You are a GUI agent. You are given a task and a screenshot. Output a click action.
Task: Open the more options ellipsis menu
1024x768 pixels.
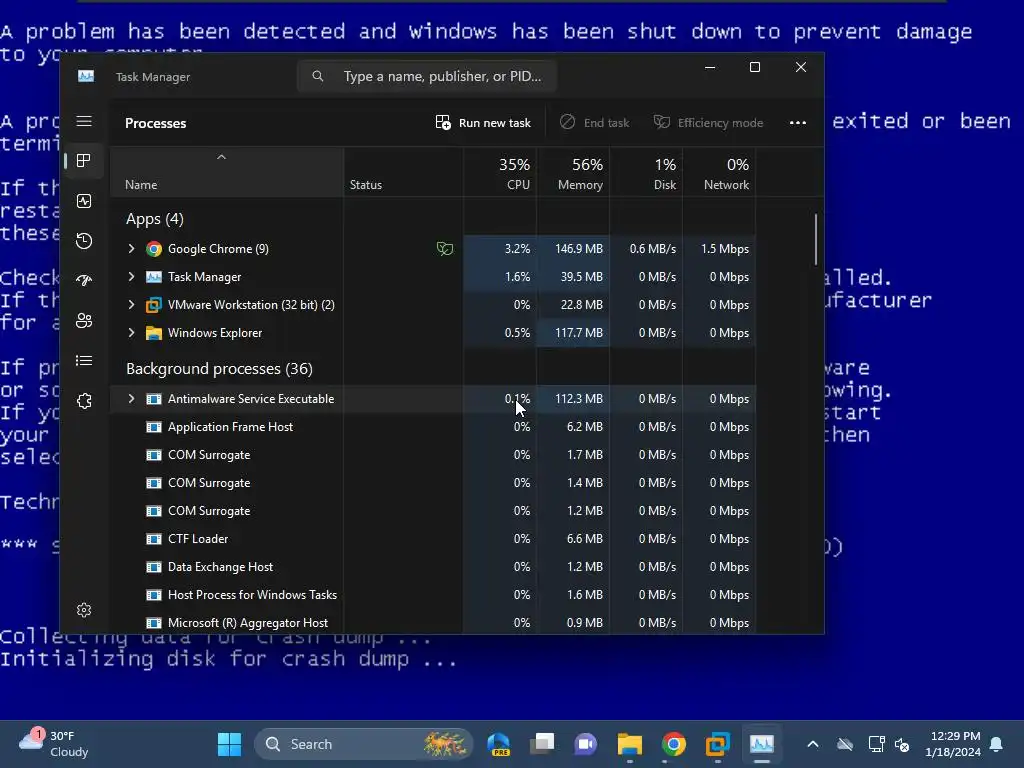click(797, 123)
